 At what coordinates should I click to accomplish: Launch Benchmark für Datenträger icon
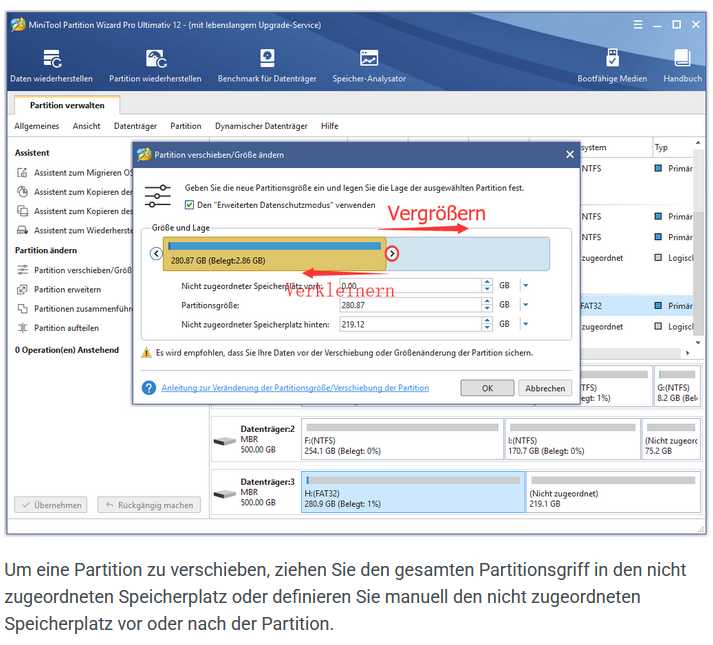[267, 58]
